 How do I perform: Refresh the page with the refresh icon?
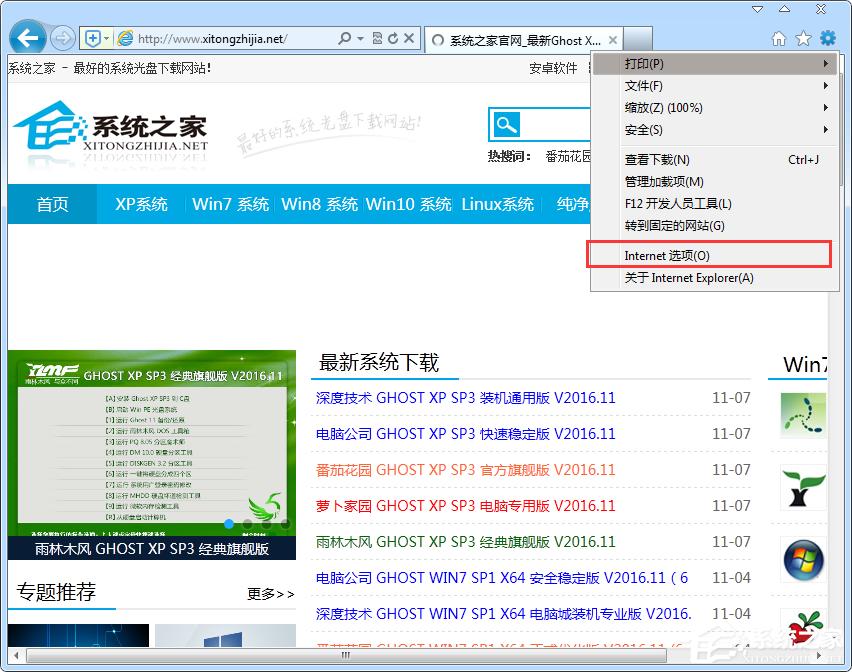click(x=393, y=38)
